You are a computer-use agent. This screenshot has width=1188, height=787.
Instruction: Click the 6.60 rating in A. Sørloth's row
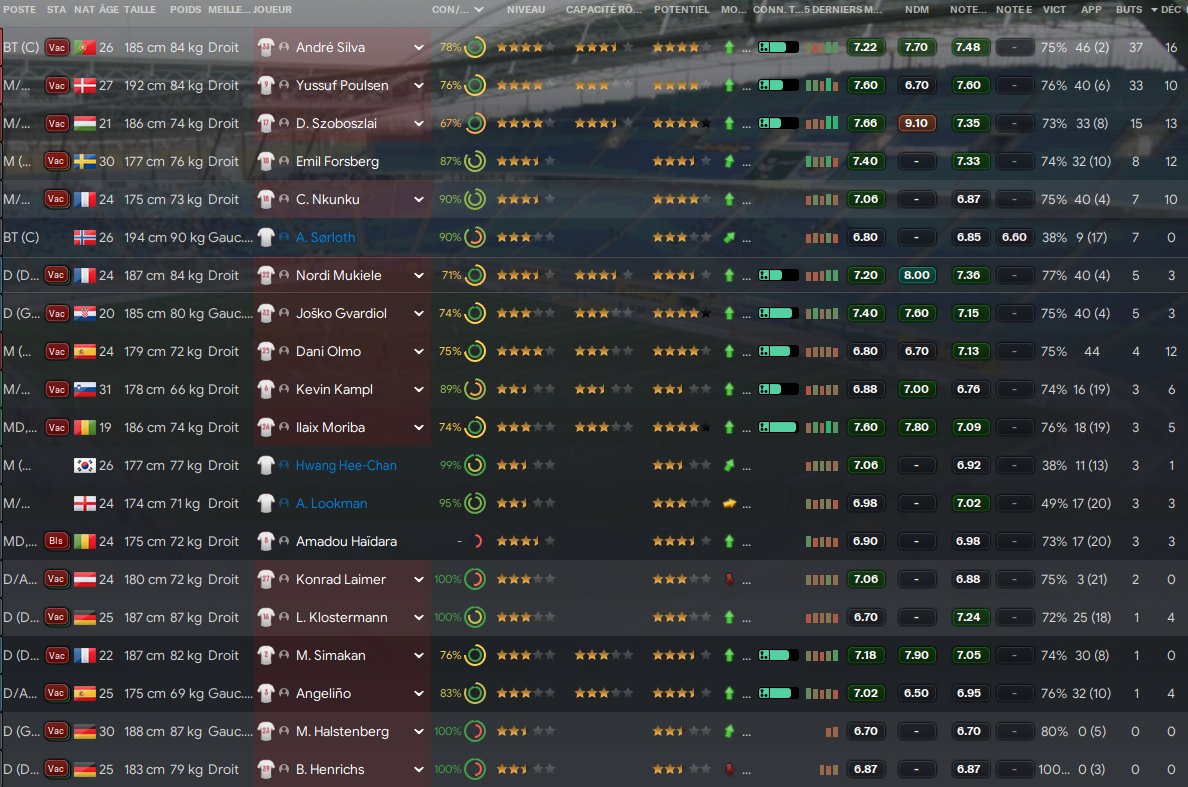1014,237
